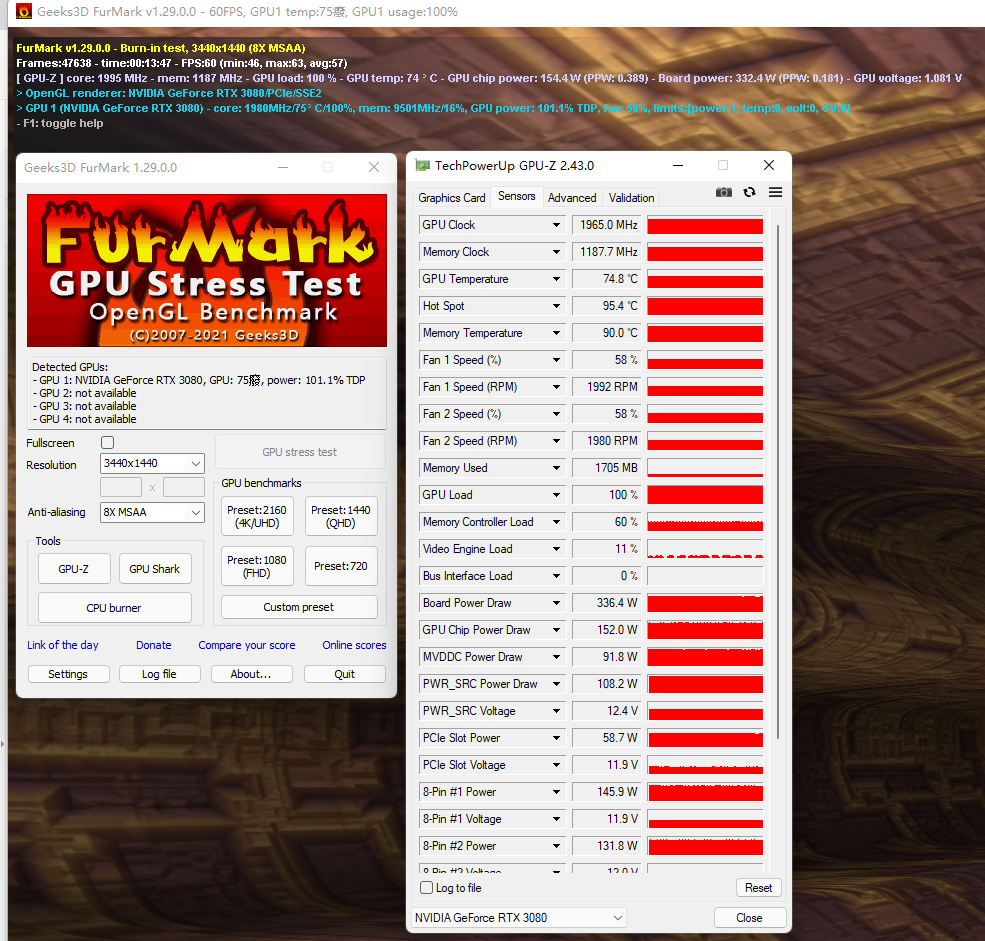Click the GPU-Z screenshot camera icon

[724, 192]
